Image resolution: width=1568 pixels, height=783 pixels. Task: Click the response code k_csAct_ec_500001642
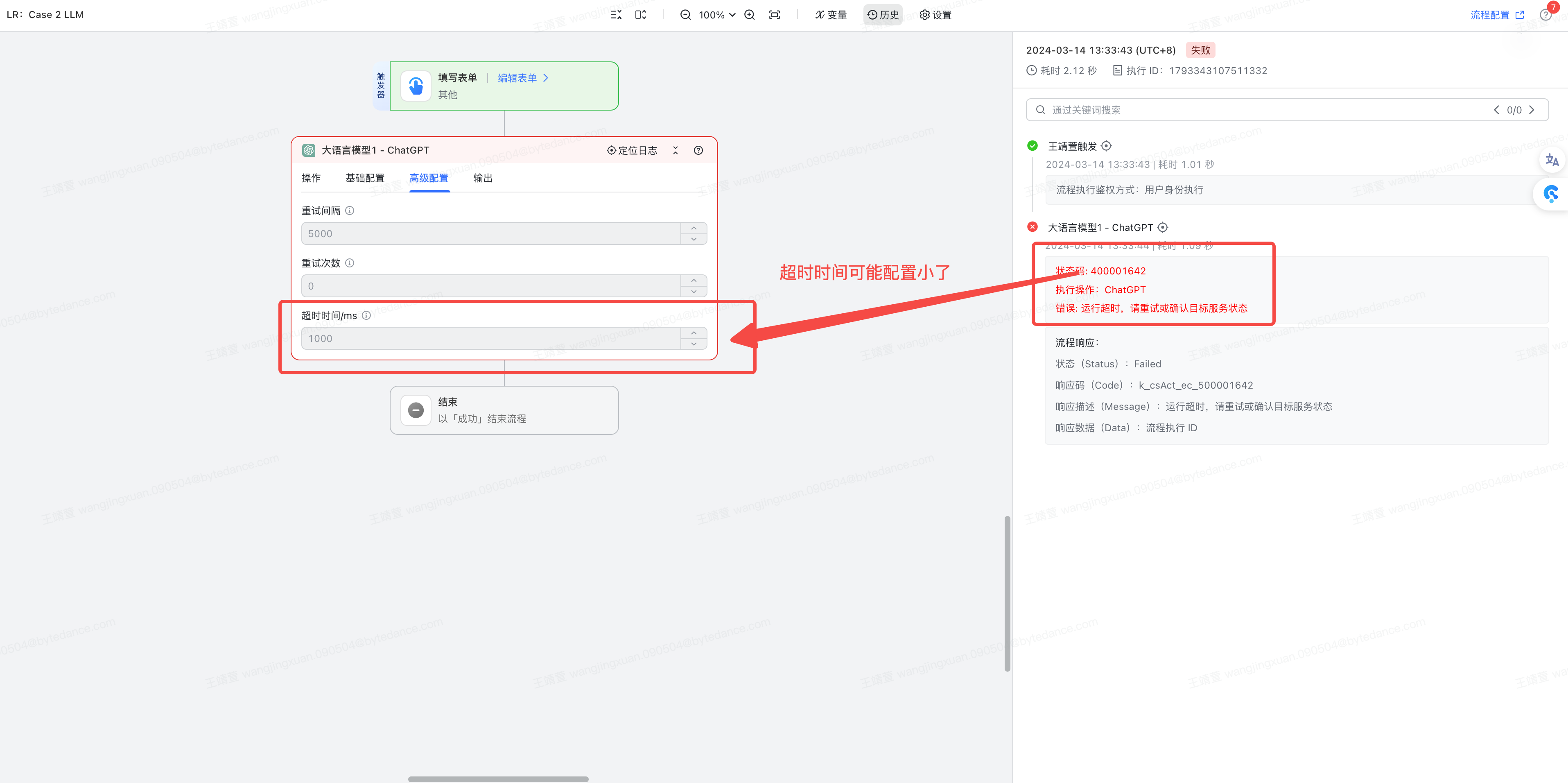[x=1195, y=385]
